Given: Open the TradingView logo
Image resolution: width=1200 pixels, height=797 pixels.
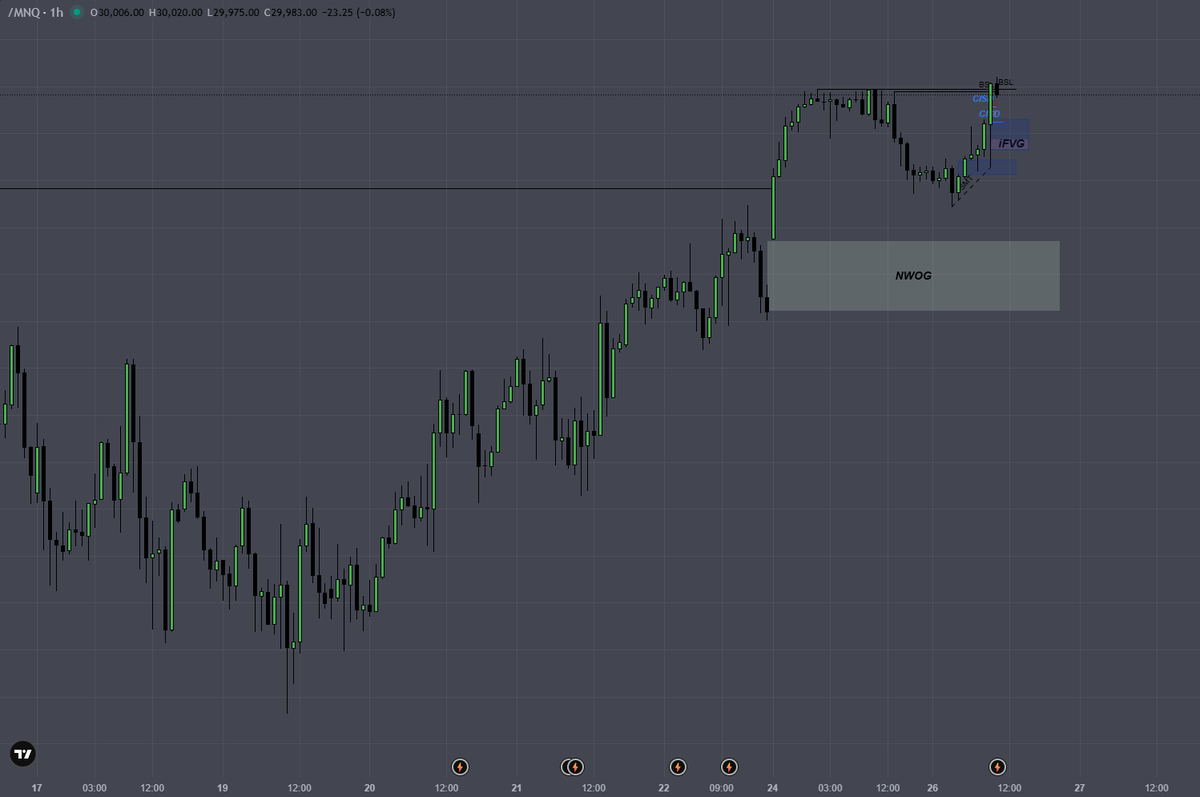Looking at the screenshot, I should tap(22, 754).
